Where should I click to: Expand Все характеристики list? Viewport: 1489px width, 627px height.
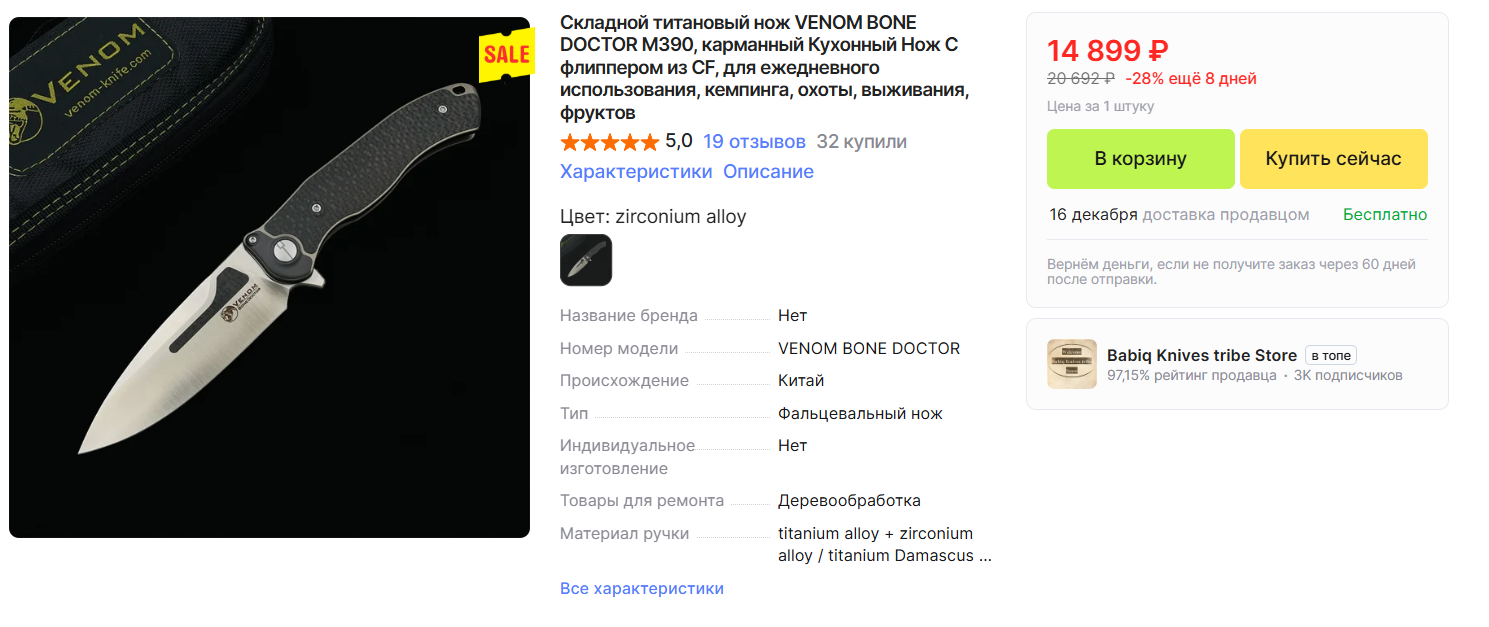(x=641, y=588)
